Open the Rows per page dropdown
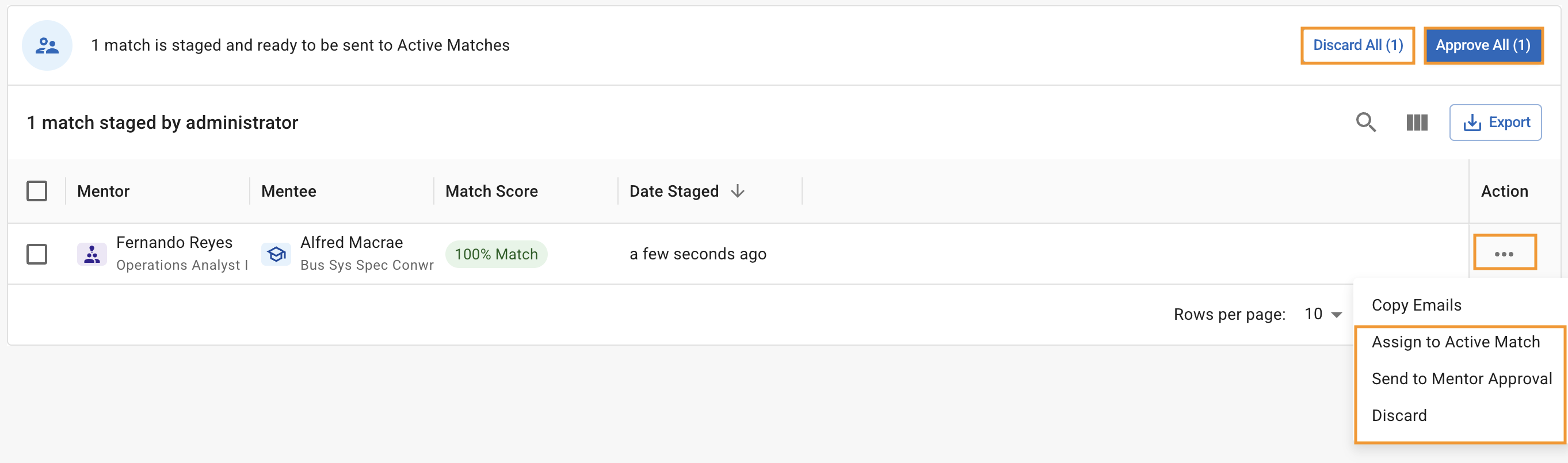 point(1323,314)
